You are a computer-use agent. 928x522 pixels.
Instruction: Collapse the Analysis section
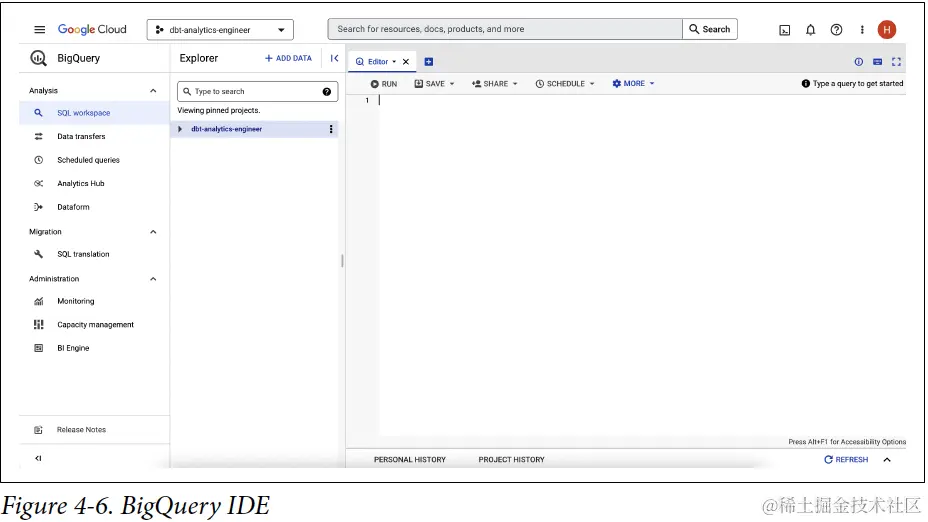click(153, 91)
